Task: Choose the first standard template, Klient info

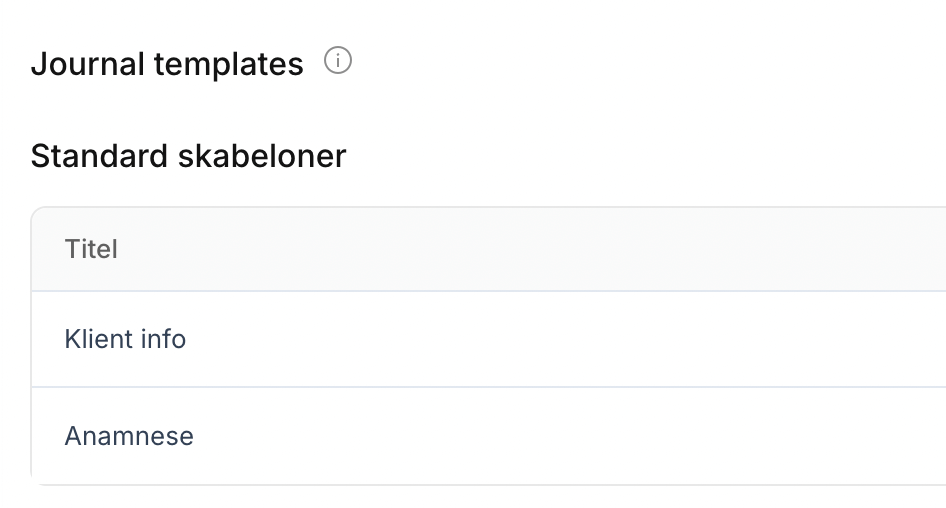Action: coord(125,339)
